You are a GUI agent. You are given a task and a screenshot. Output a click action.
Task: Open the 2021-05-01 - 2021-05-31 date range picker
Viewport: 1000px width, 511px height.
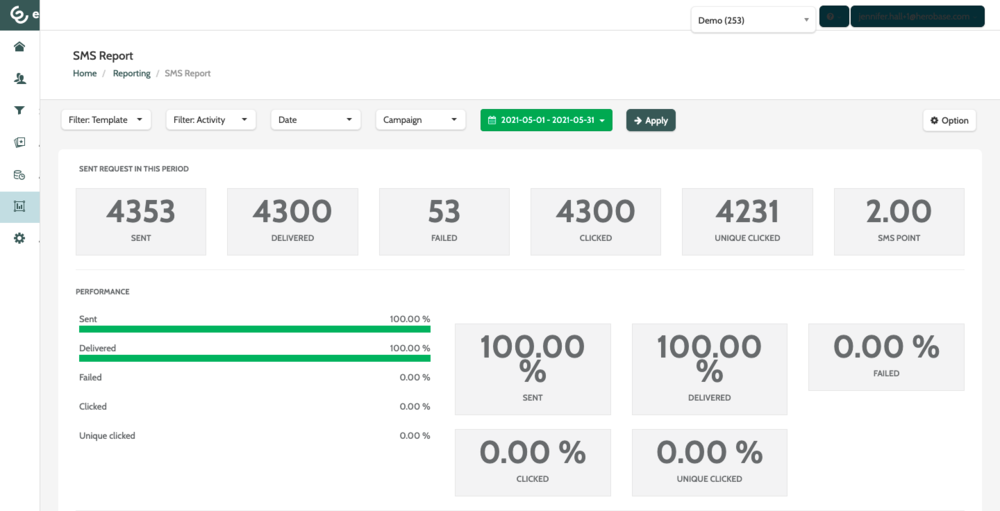[x=546, y=120]
